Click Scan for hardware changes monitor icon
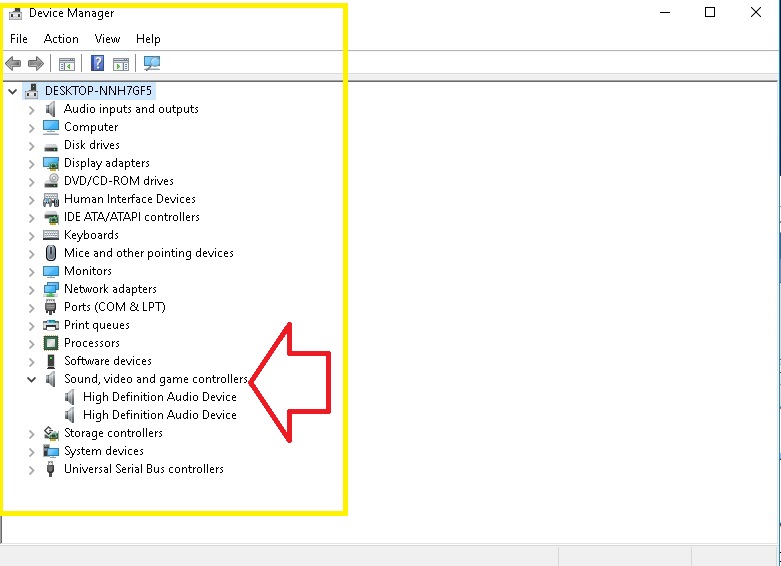This screenshot has width=781, height=566. 152,63
